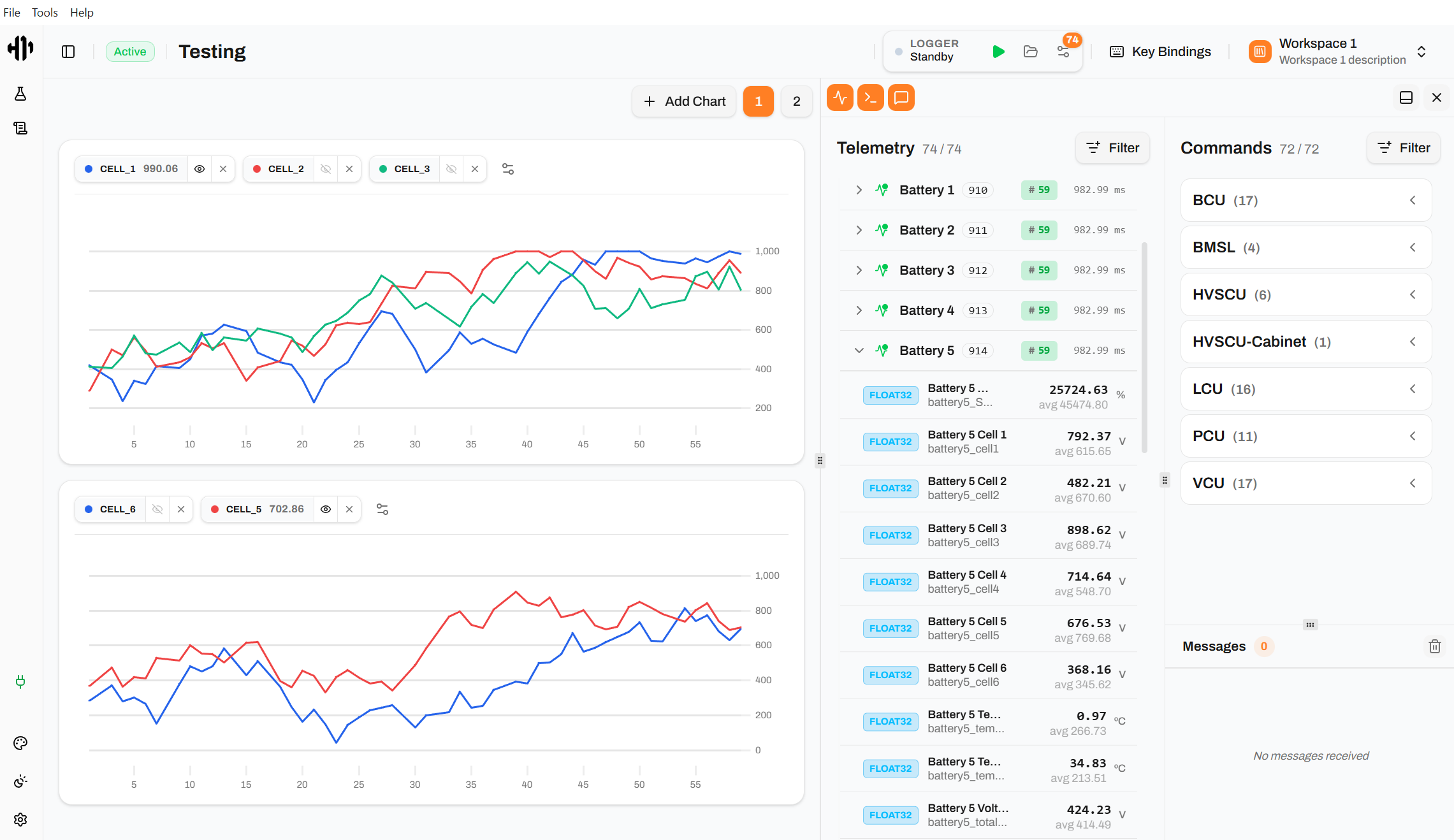
Task: Clear messages with the trash icon
Action: click(x=1435, y=646)
